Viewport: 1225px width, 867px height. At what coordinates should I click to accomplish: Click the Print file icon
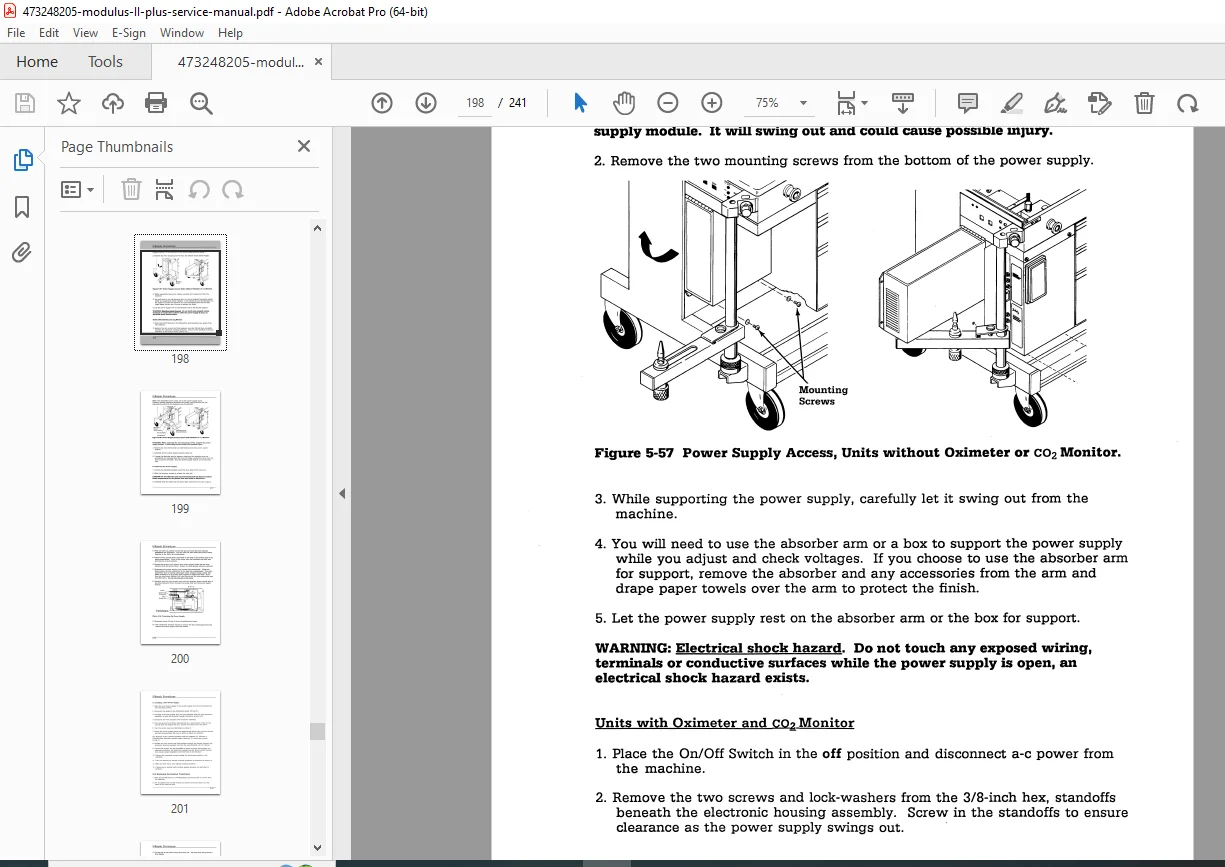coord(156,103)
